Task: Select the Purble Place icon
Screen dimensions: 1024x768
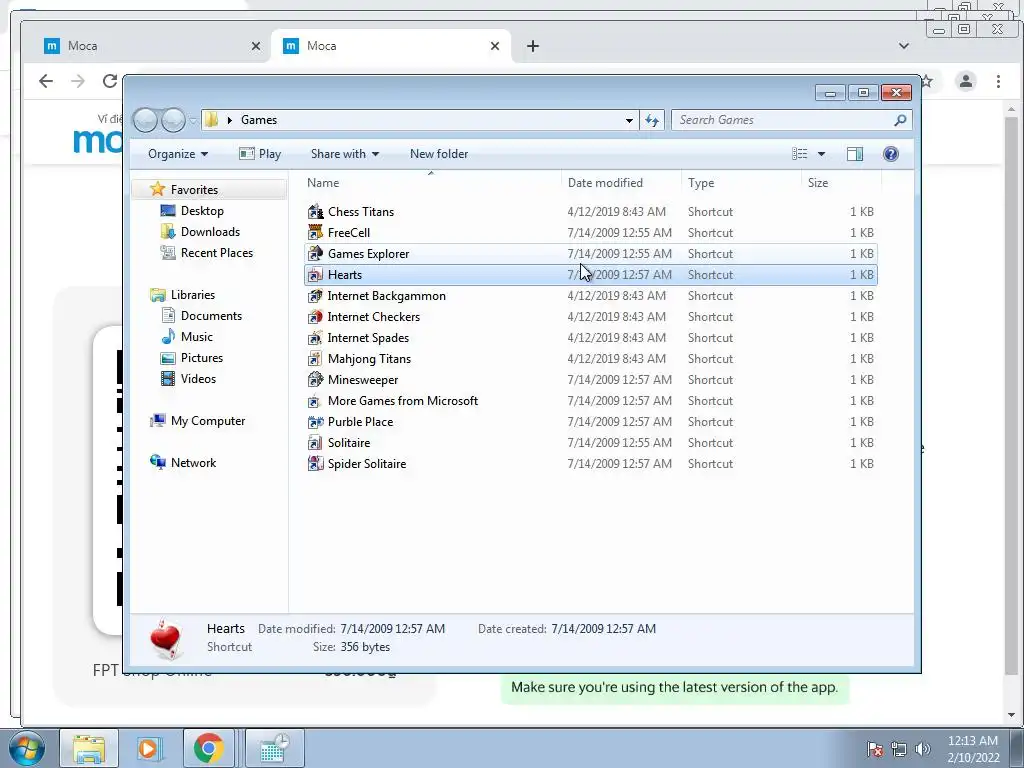Action: pos(315,422)
